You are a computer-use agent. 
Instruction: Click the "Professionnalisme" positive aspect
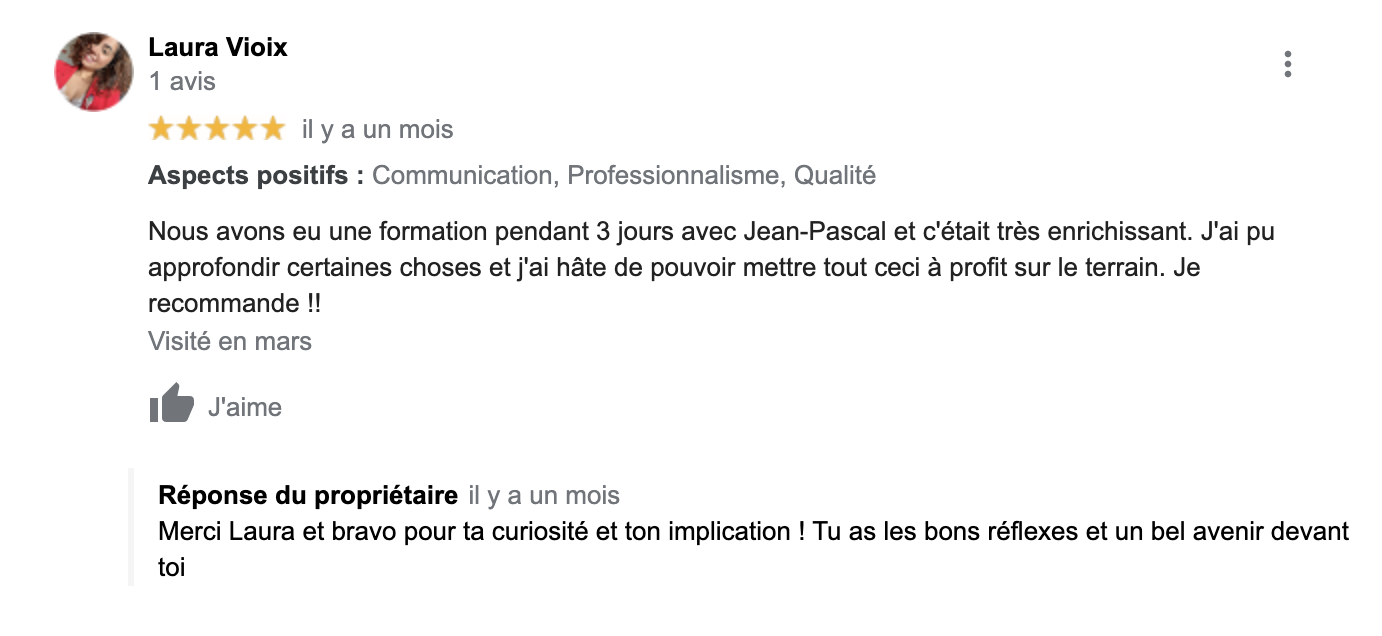click(x=673, y=176)
